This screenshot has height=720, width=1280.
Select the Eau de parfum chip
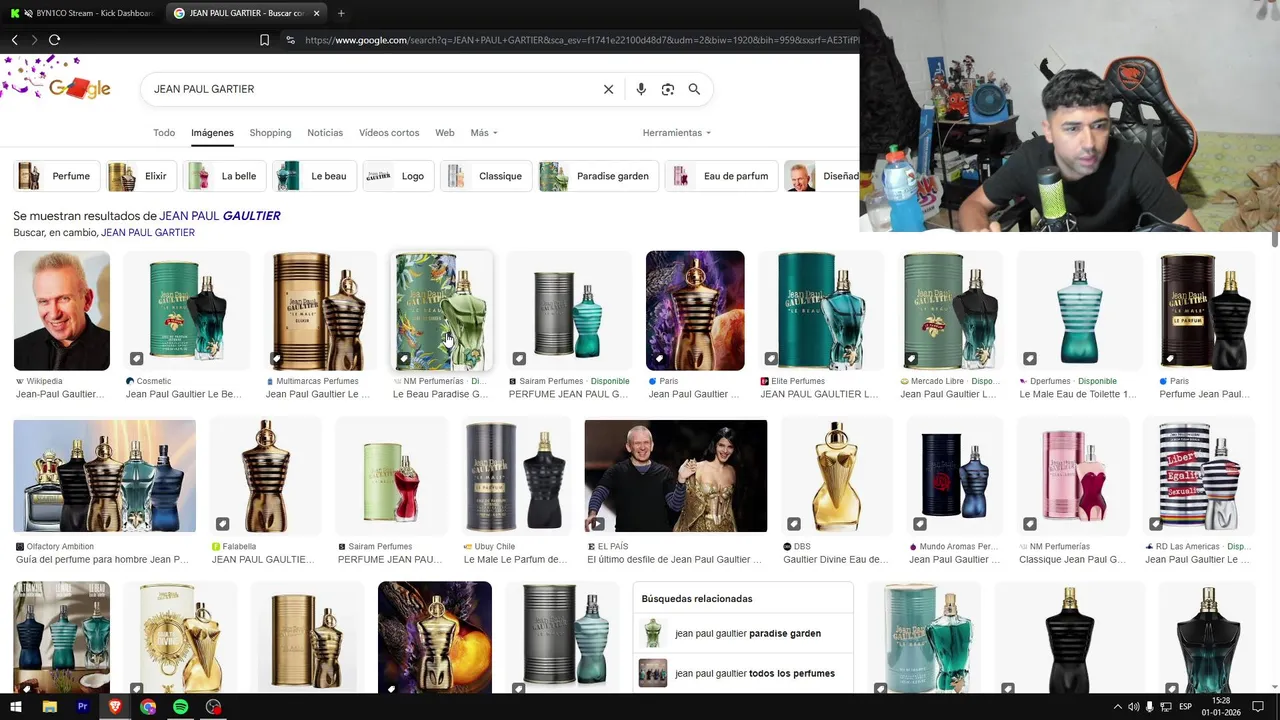722,176
